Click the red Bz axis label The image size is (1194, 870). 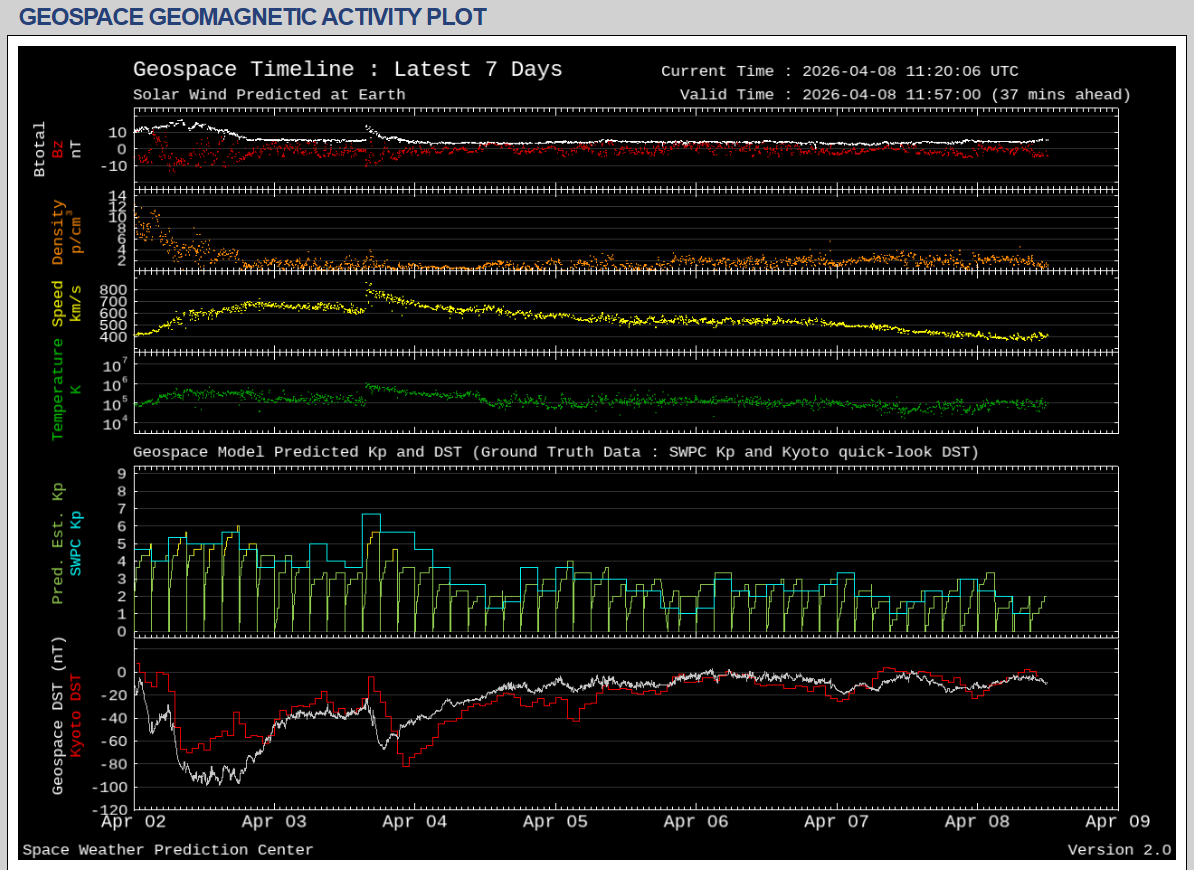click(x=58, y=149)
